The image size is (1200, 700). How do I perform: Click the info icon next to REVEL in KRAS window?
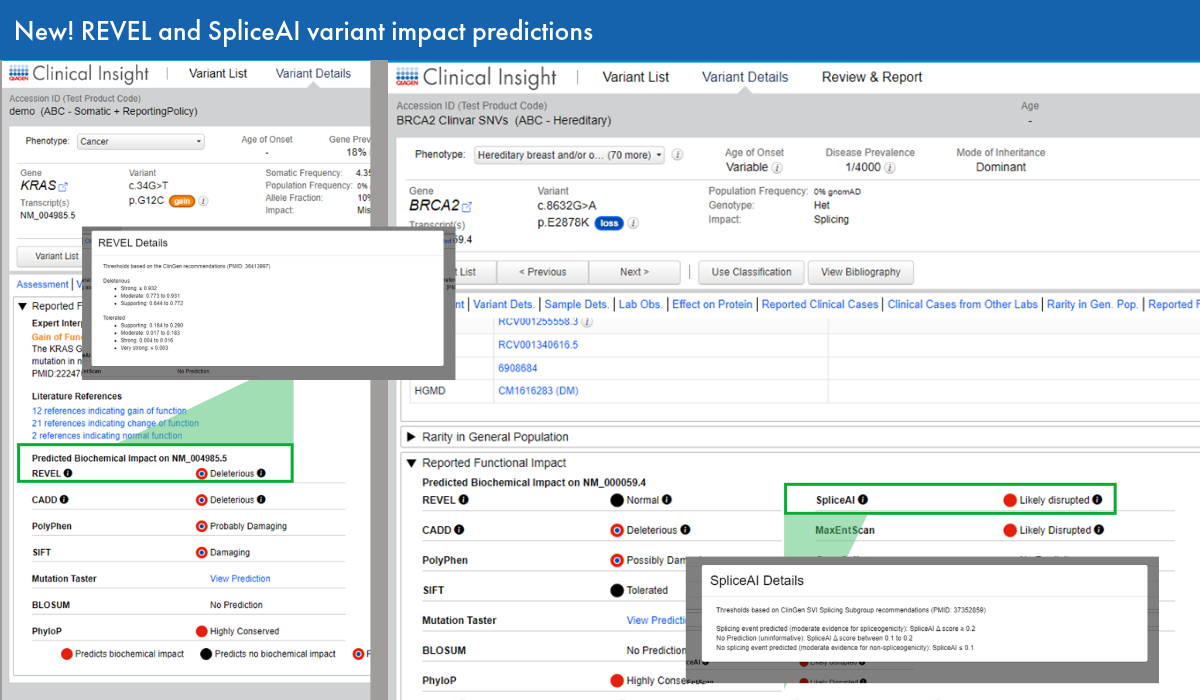68,473
